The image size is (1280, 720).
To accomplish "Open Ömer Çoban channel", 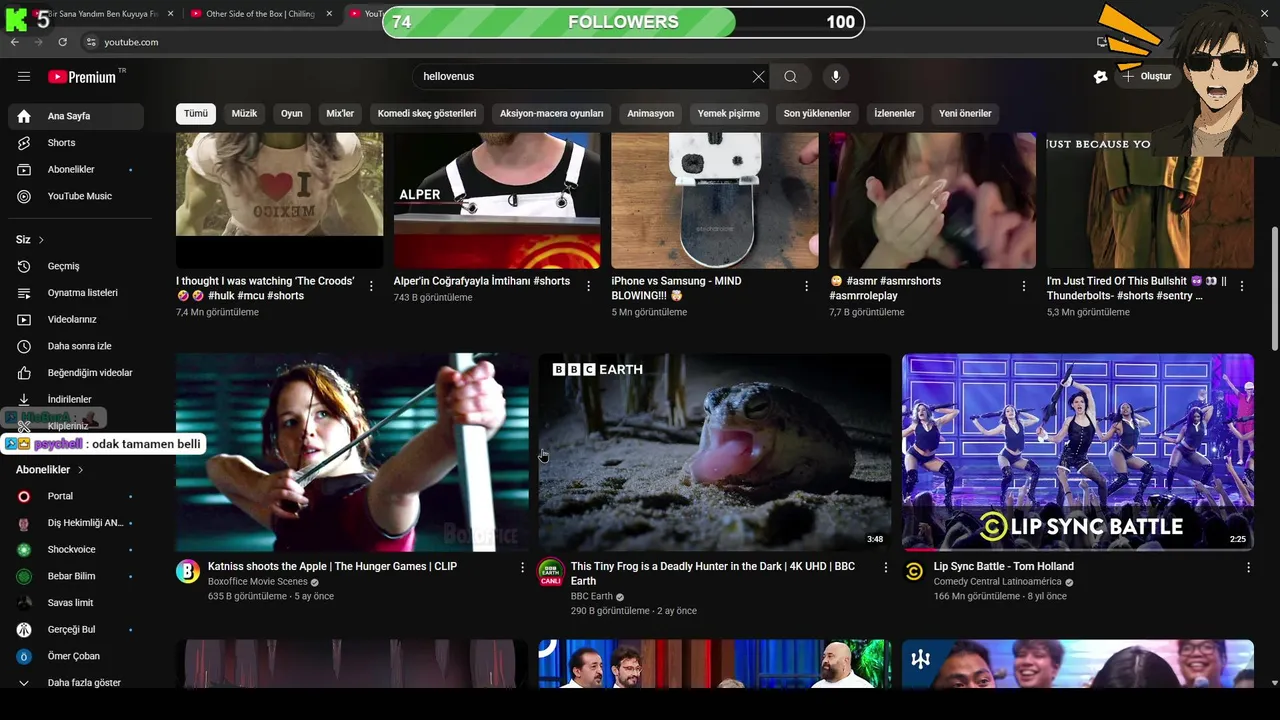I will [76, 656].
